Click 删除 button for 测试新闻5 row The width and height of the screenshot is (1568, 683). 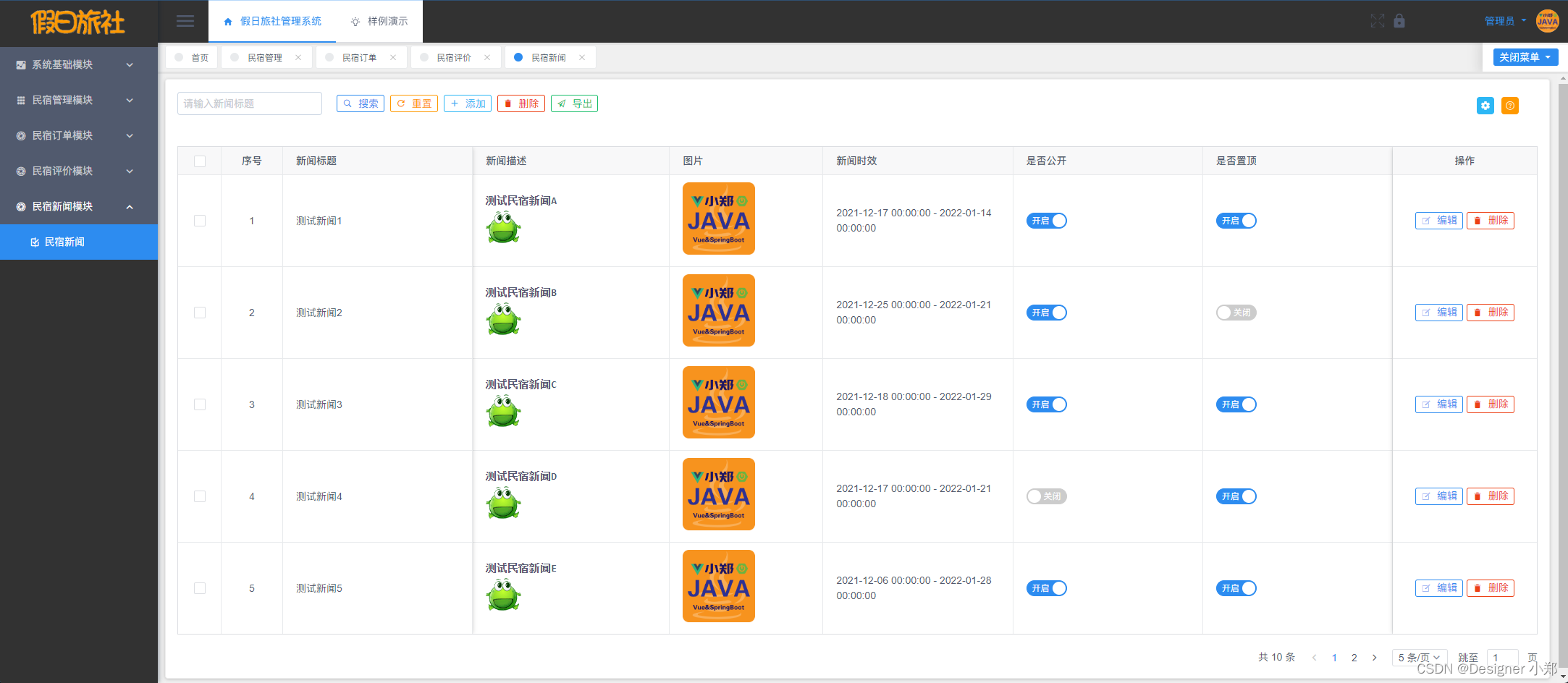coord(1491,588)
